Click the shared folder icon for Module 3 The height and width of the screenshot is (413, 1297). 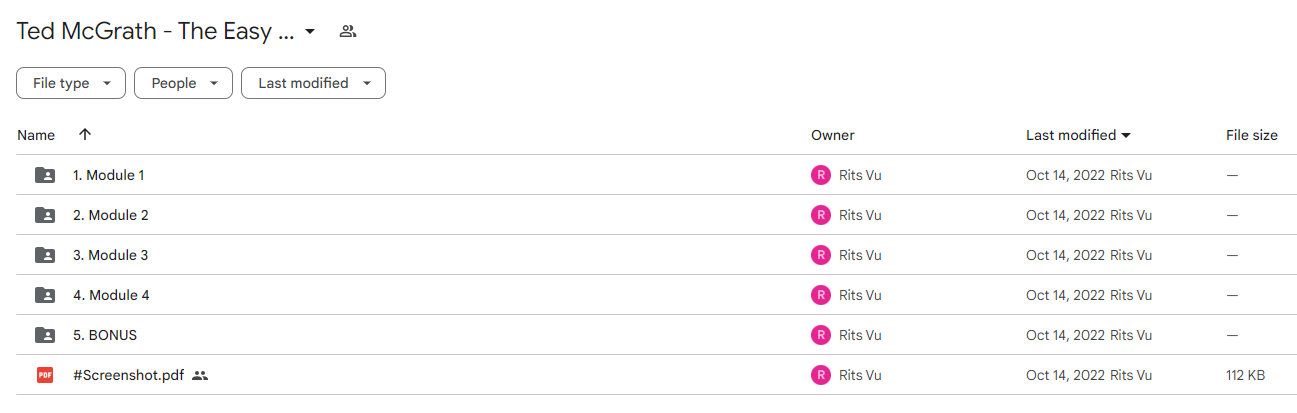tap(45, 255)
